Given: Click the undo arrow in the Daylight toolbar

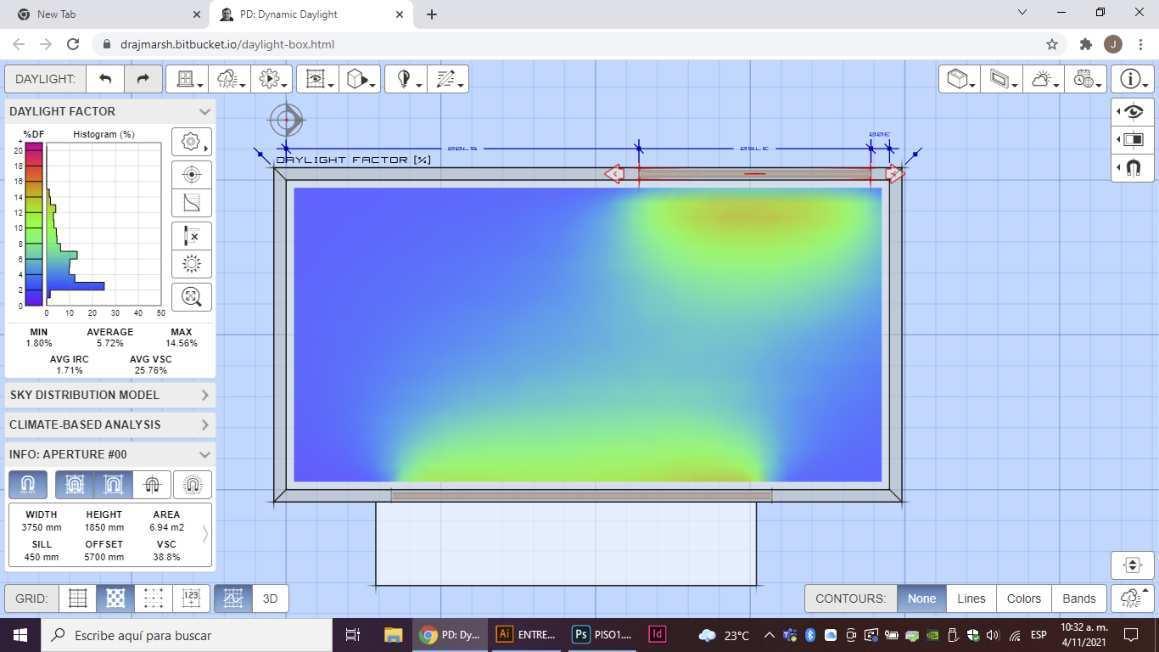Looking at the screenshot, I should (105, 79).
